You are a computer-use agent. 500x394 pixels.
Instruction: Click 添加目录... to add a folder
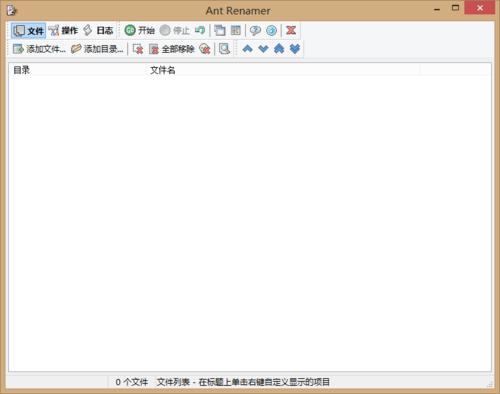pyautogui.click(x=97, y=49)
